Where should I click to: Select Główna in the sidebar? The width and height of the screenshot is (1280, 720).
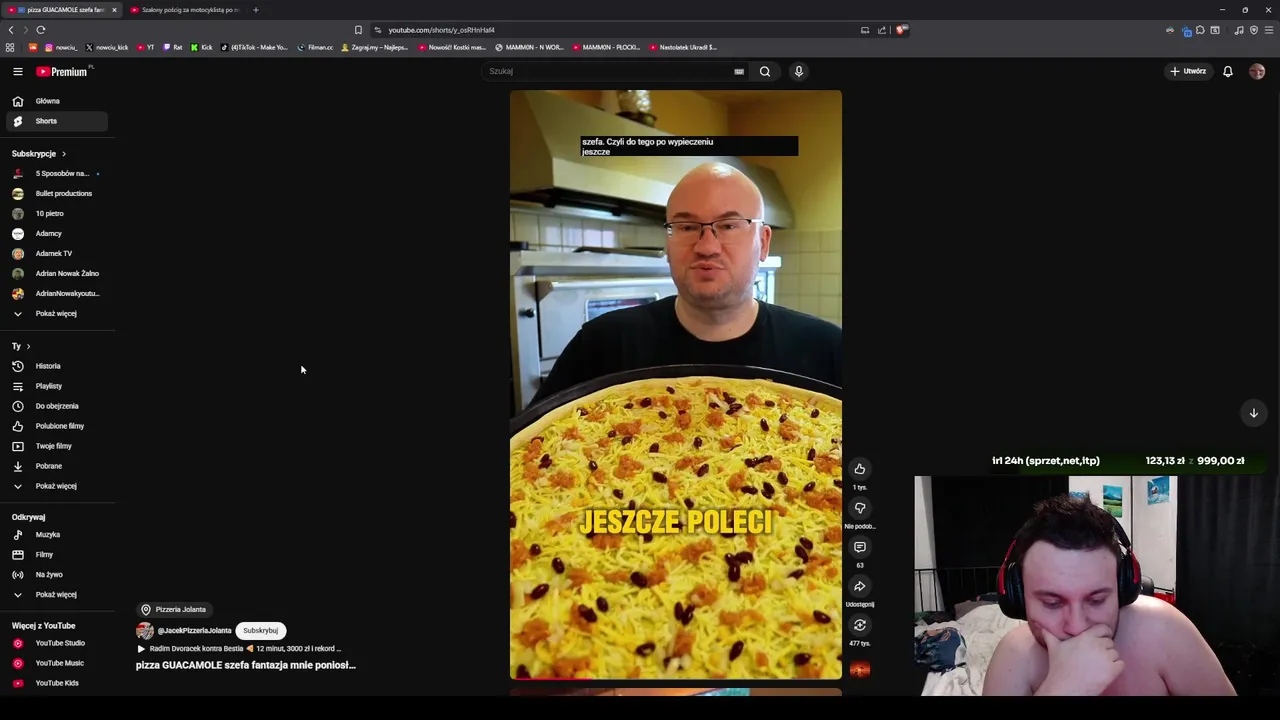(56, 101)
